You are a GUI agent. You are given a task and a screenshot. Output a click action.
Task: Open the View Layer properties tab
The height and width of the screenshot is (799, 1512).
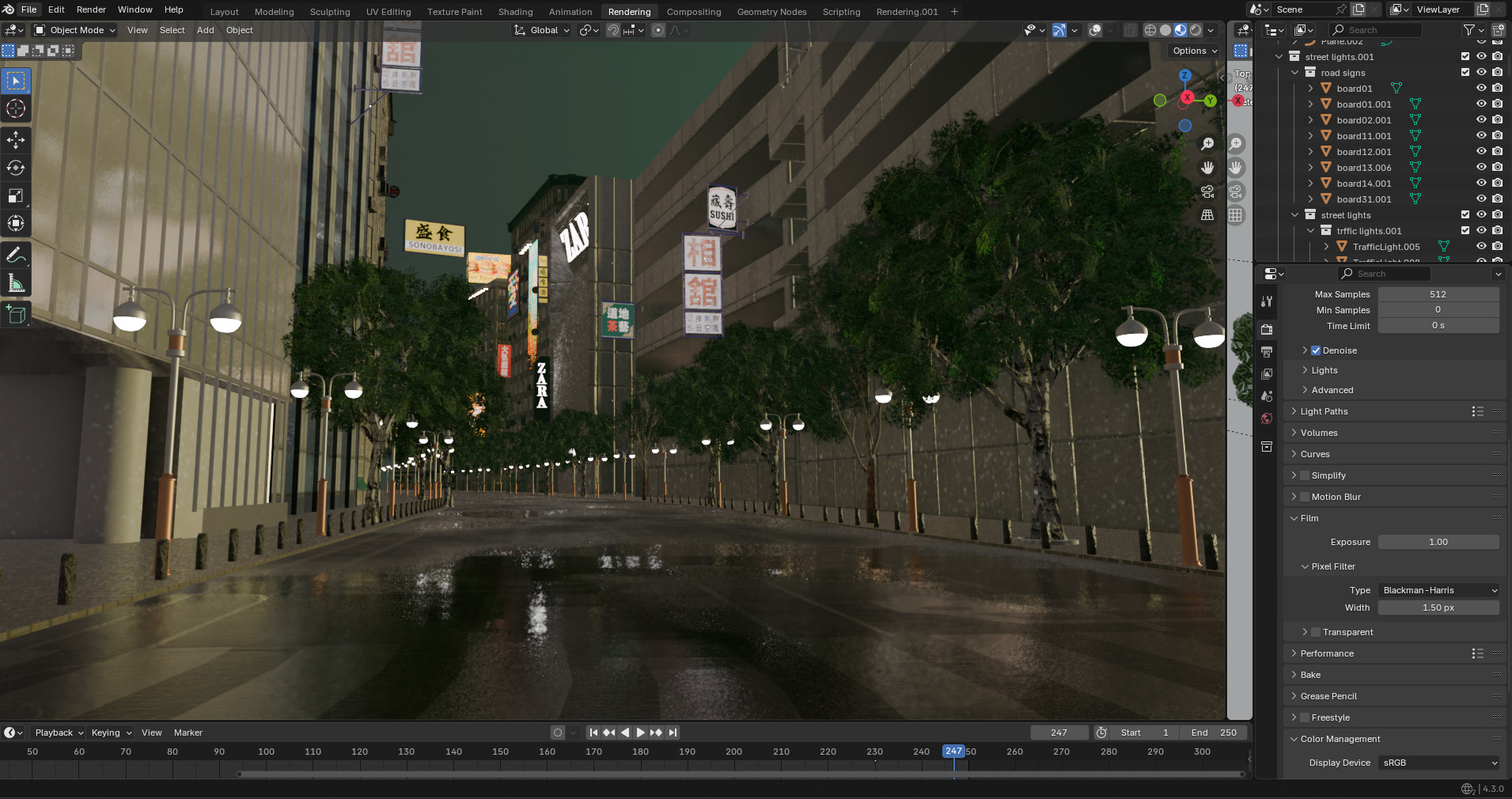point(1267,373)
